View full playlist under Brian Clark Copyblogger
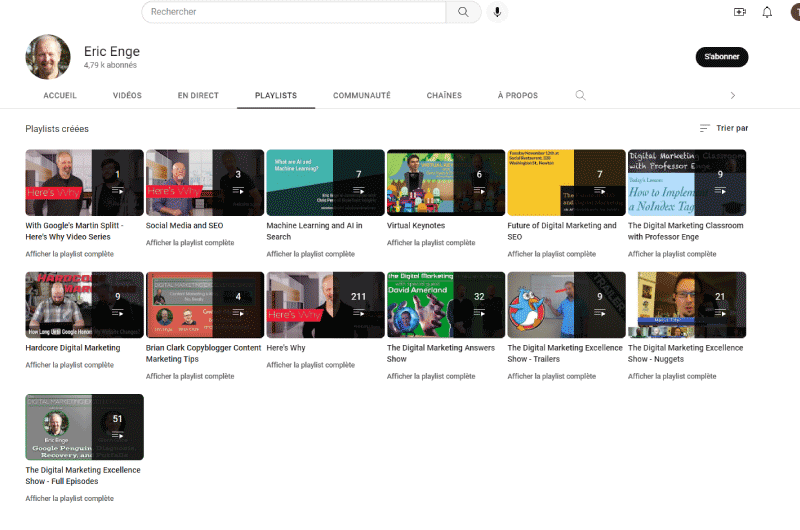 click(190, 376)
